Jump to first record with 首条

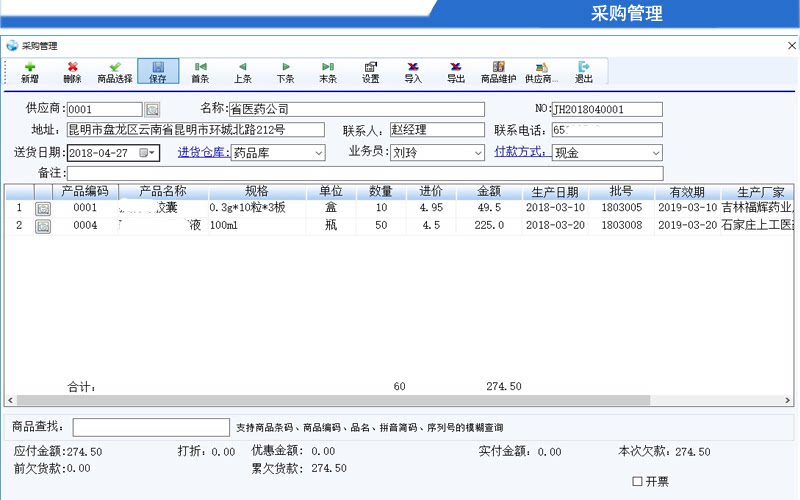click(200, 72)
